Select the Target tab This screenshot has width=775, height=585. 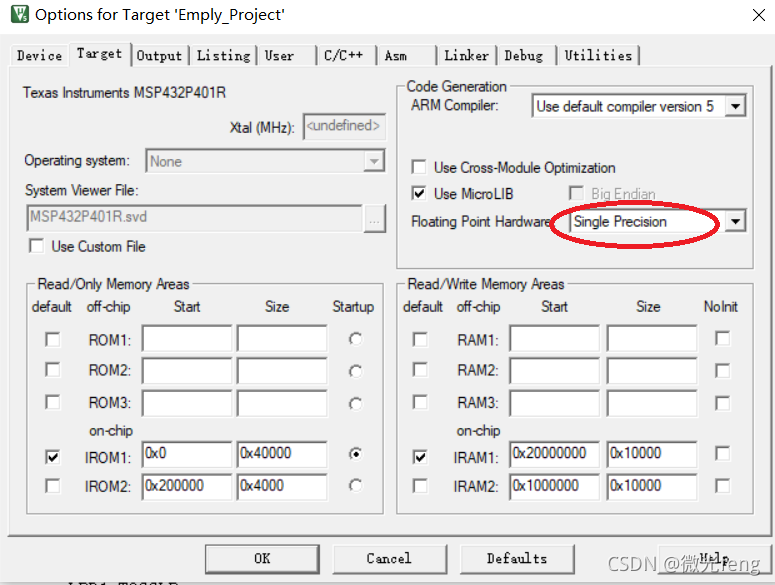click(99, 53)
